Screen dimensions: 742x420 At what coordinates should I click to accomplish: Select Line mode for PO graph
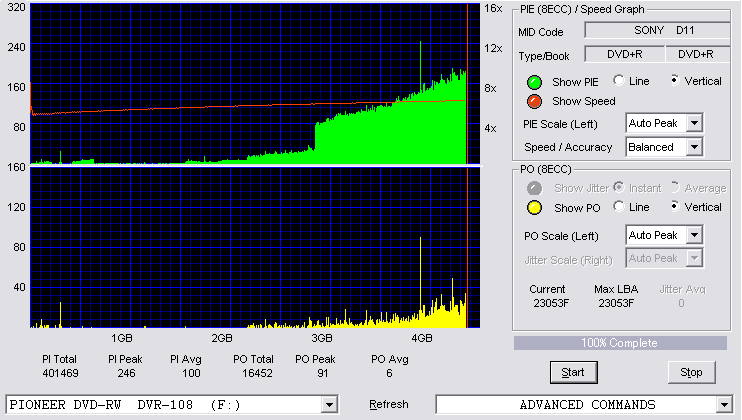618,206
